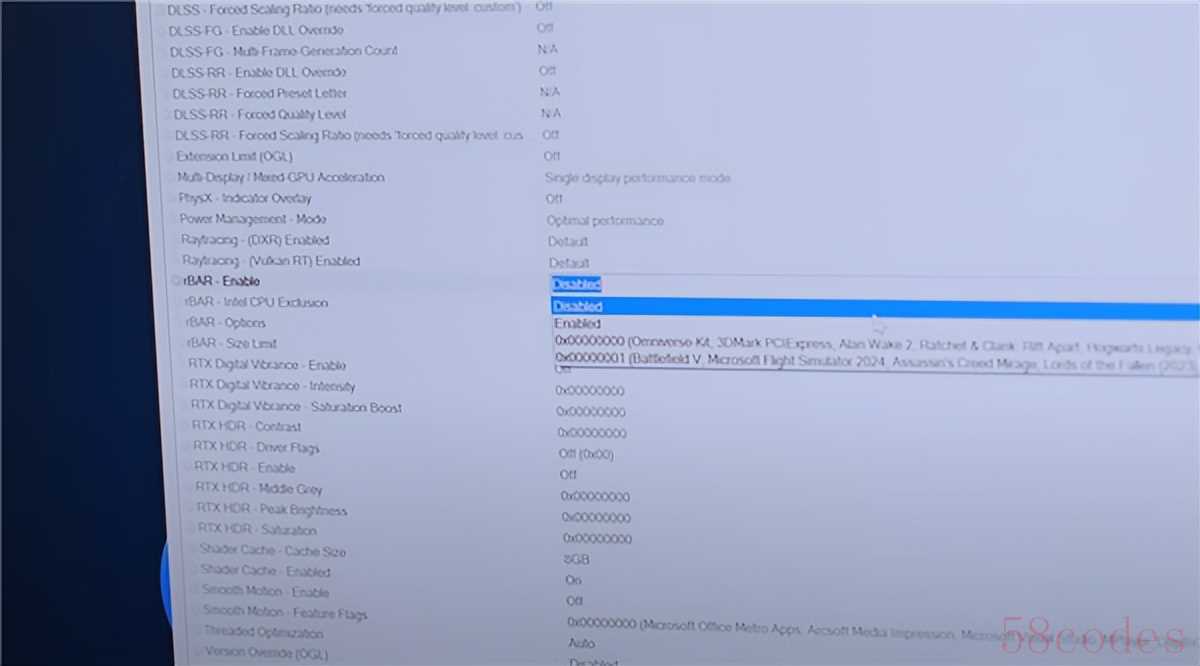The height and width of the screenshot is (666, 1200).
Task: Select Raytracing - (Vulkan RT) Enabled row
Action: pyautogui.click(x=271, y=261)
